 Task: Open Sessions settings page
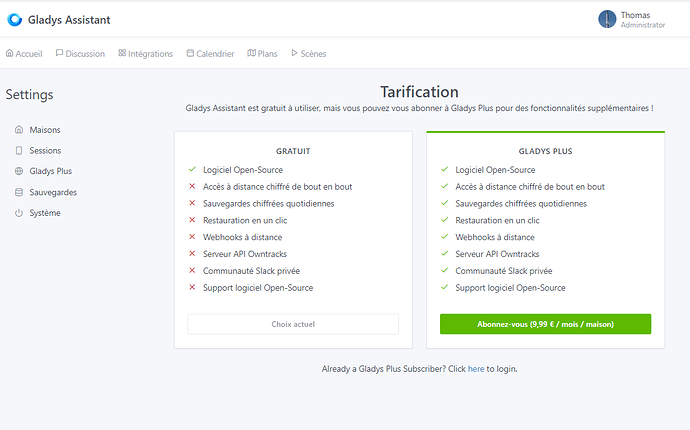pyautogui.click(x=45, y=151)
